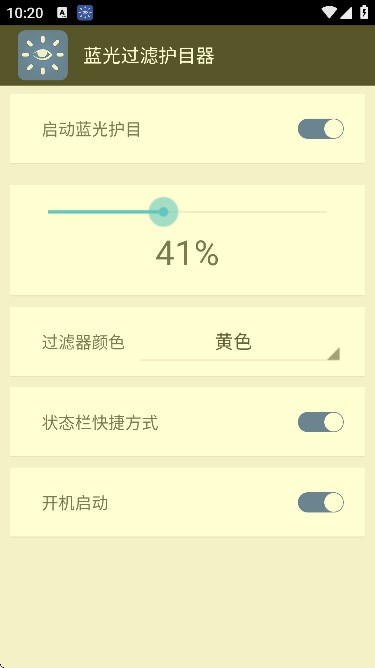Image resolution: width=375 pixels, height=668 pixels.
Task: Click the filled teal part of slider track
Action: pos(98,212)
